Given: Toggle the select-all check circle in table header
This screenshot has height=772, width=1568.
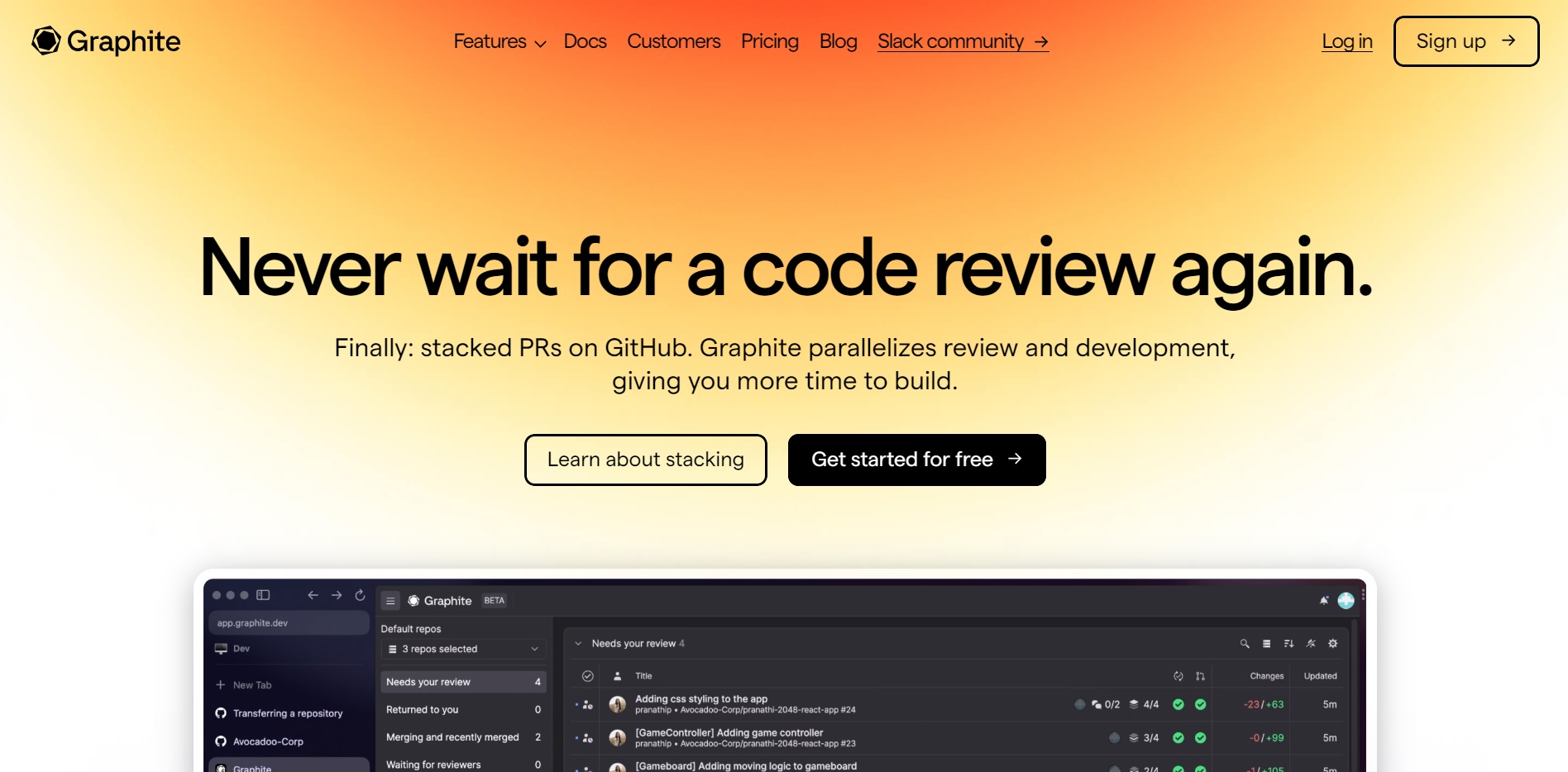Looking at the screenshot, I should click(588, 676).
